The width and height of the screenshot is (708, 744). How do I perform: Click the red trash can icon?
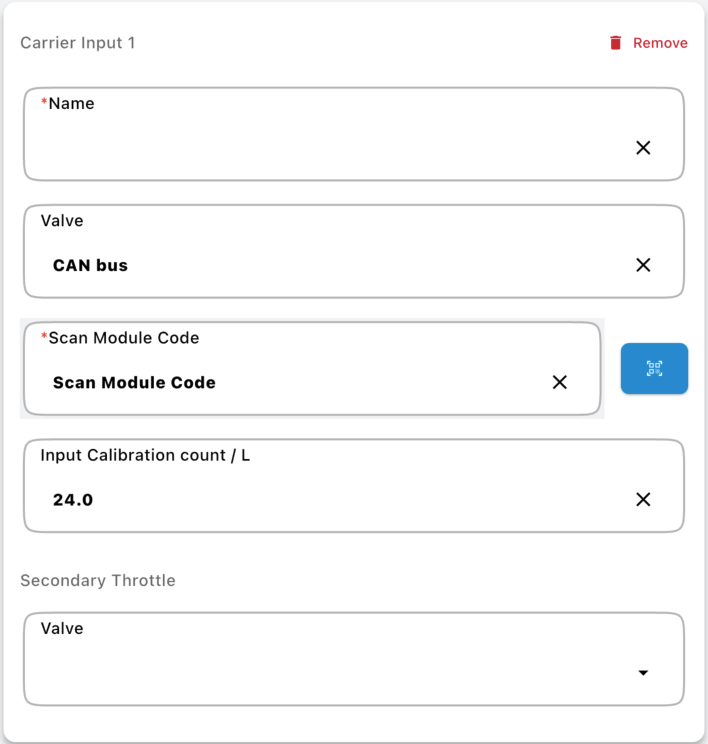pyautogui.click(x=616, y=43)
